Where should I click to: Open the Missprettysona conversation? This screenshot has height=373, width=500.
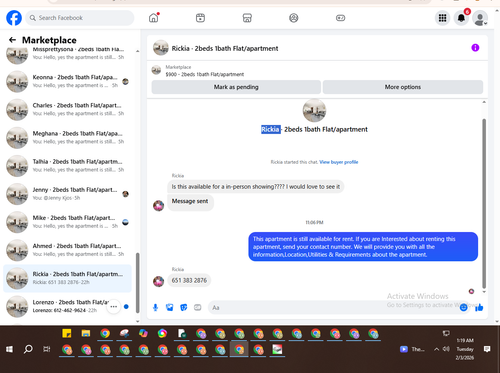coord(67,55)
